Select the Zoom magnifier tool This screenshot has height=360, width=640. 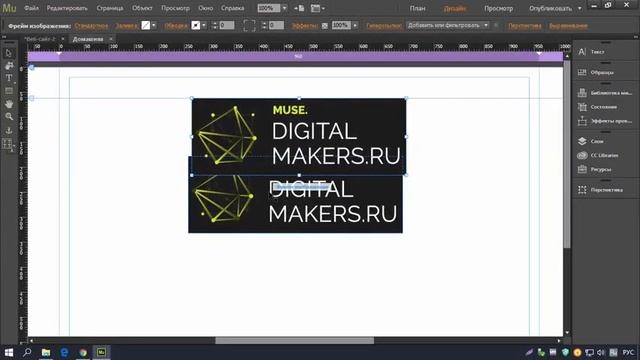click(9, 117)
